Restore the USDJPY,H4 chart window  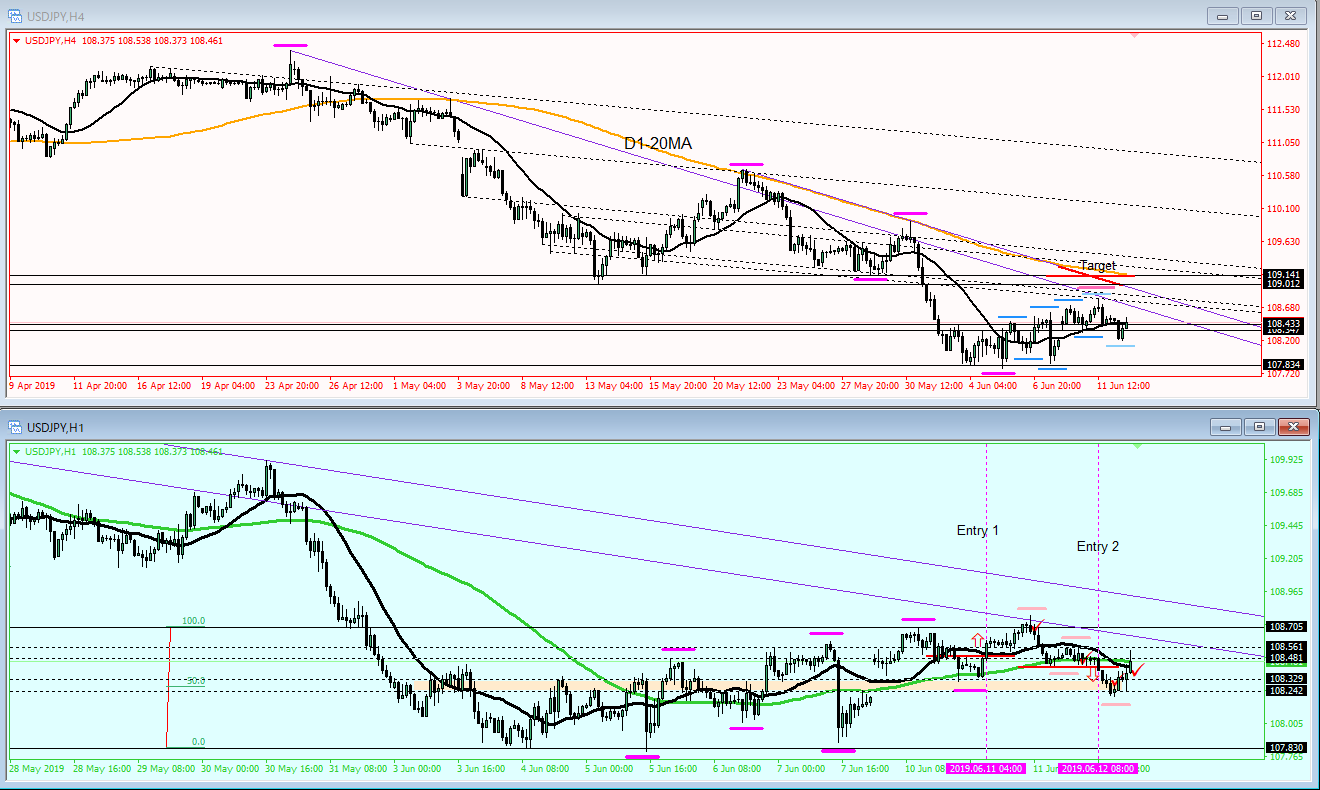coord(1257,15)
